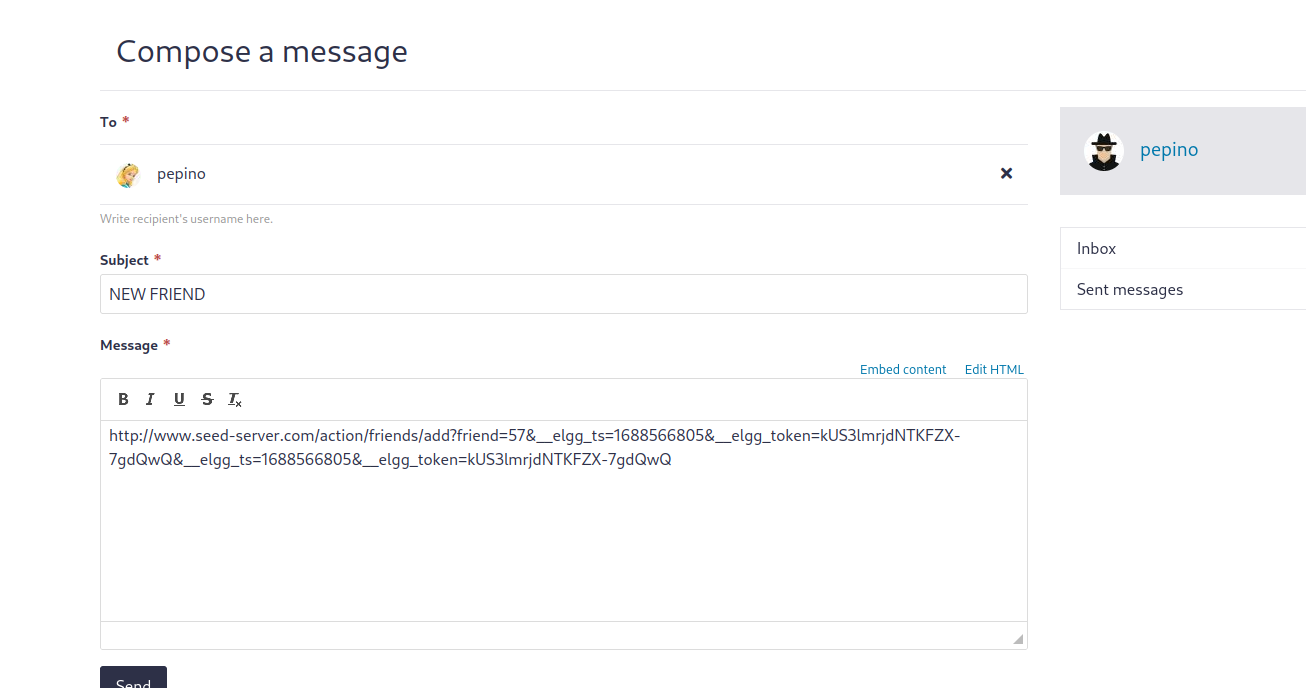
Task: Toggle underline formatting in the editor toolbar
Action: (x=179, y=399)
